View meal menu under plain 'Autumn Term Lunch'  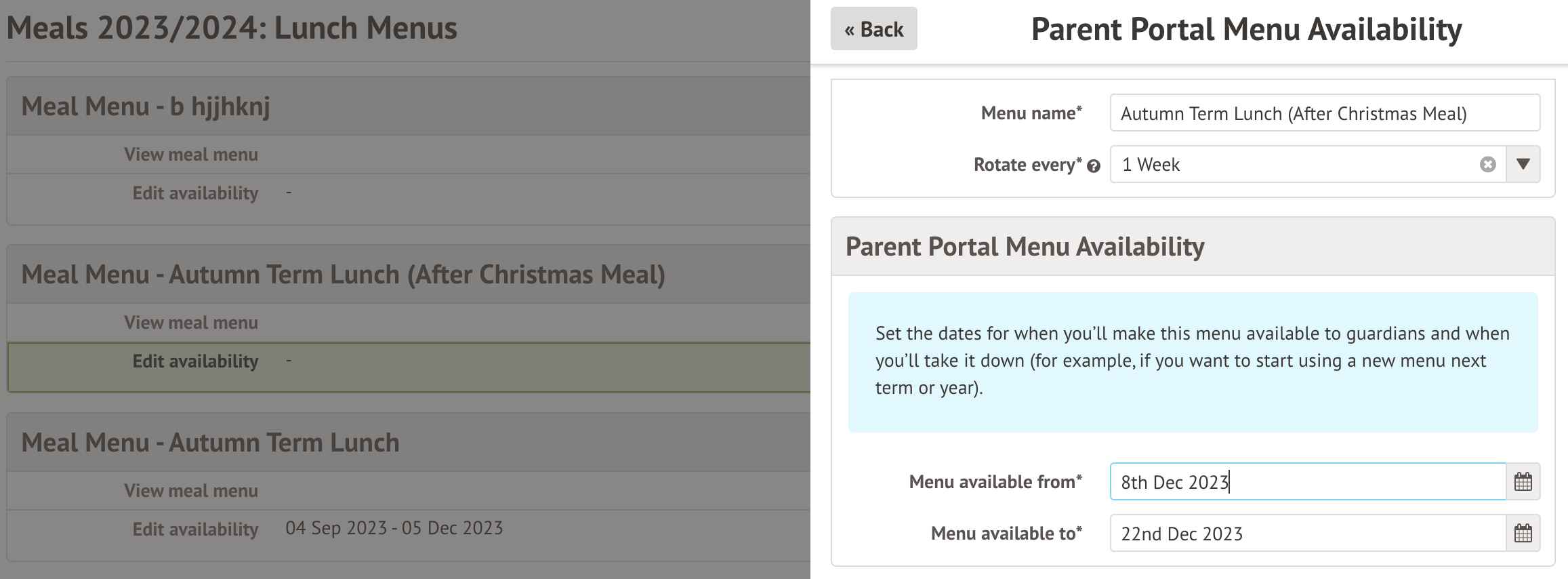(191, 491)
